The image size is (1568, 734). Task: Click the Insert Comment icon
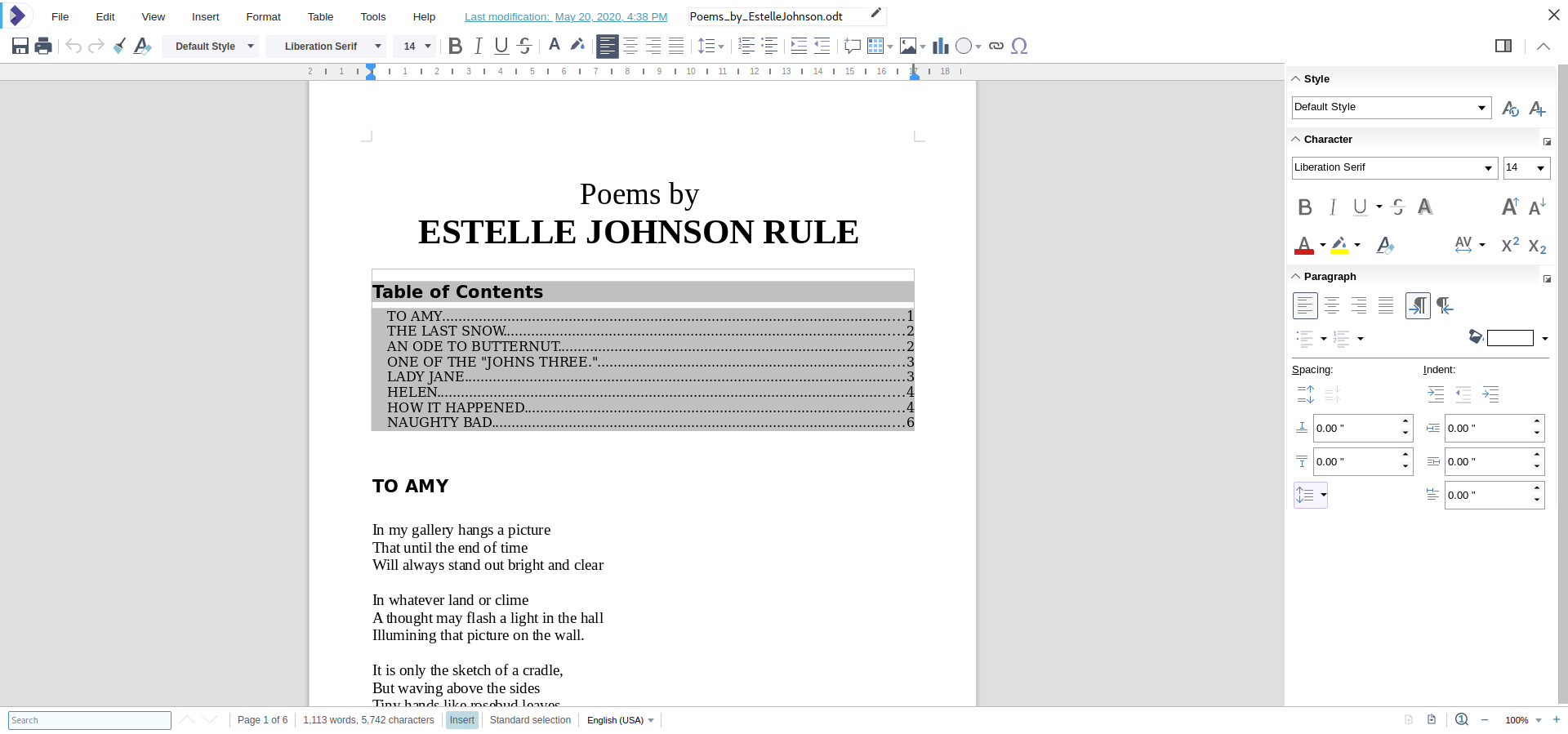[853, 46]
